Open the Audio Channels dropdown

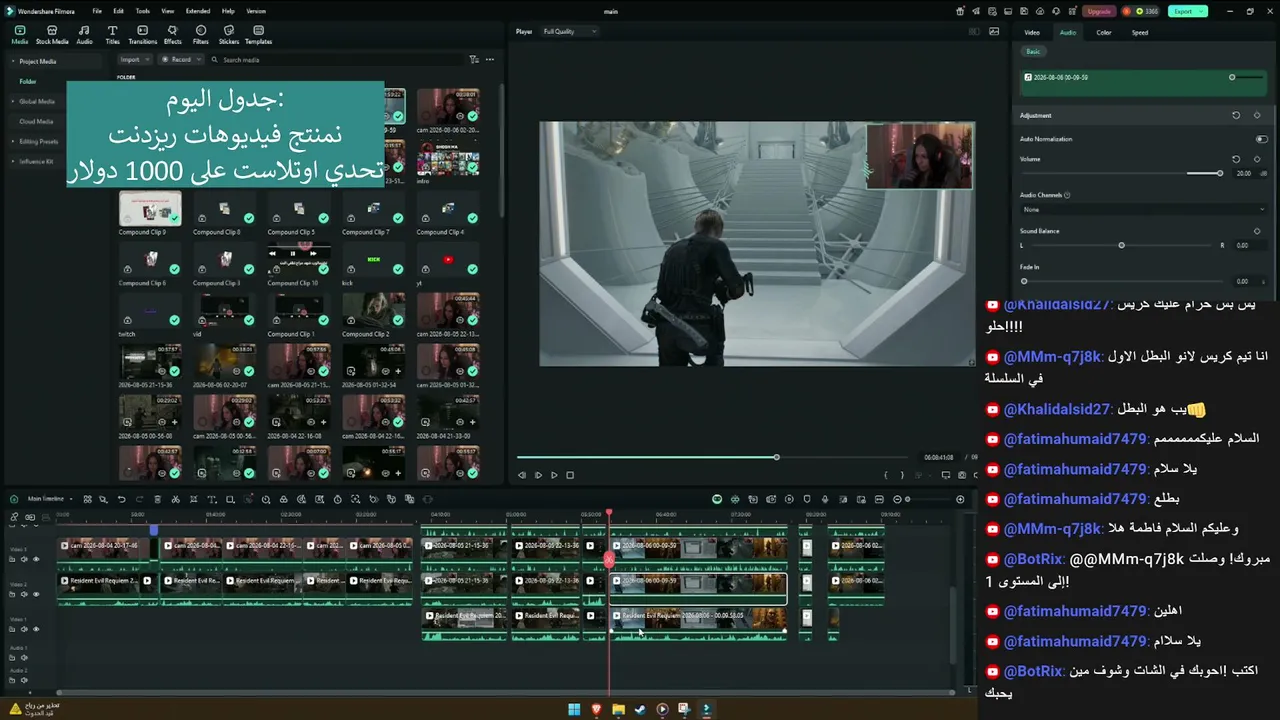click(1143, 210)
